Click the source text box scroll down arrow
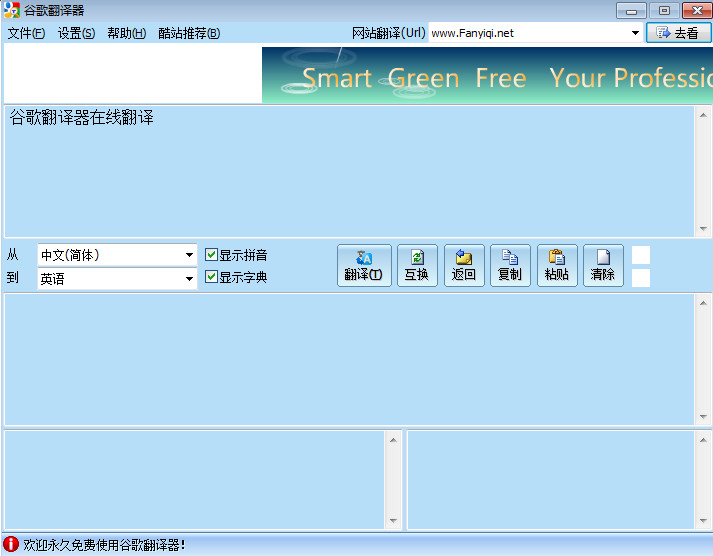 [703, 229]
